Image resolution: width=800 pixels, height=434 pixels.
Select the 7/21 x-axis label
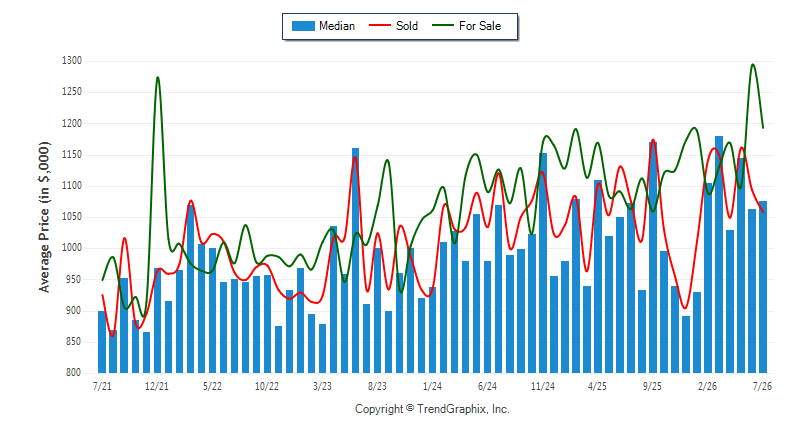[102, 386]
